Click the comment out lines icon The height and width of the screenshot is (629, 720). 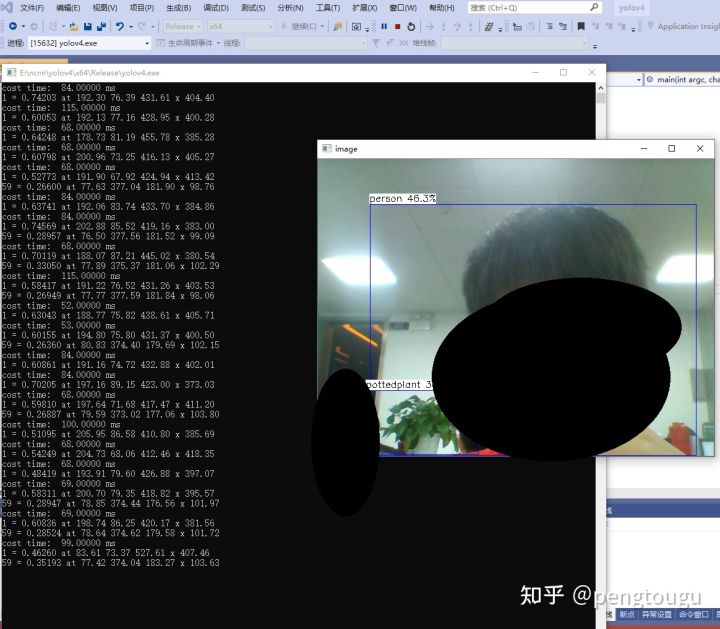(549, 27)
